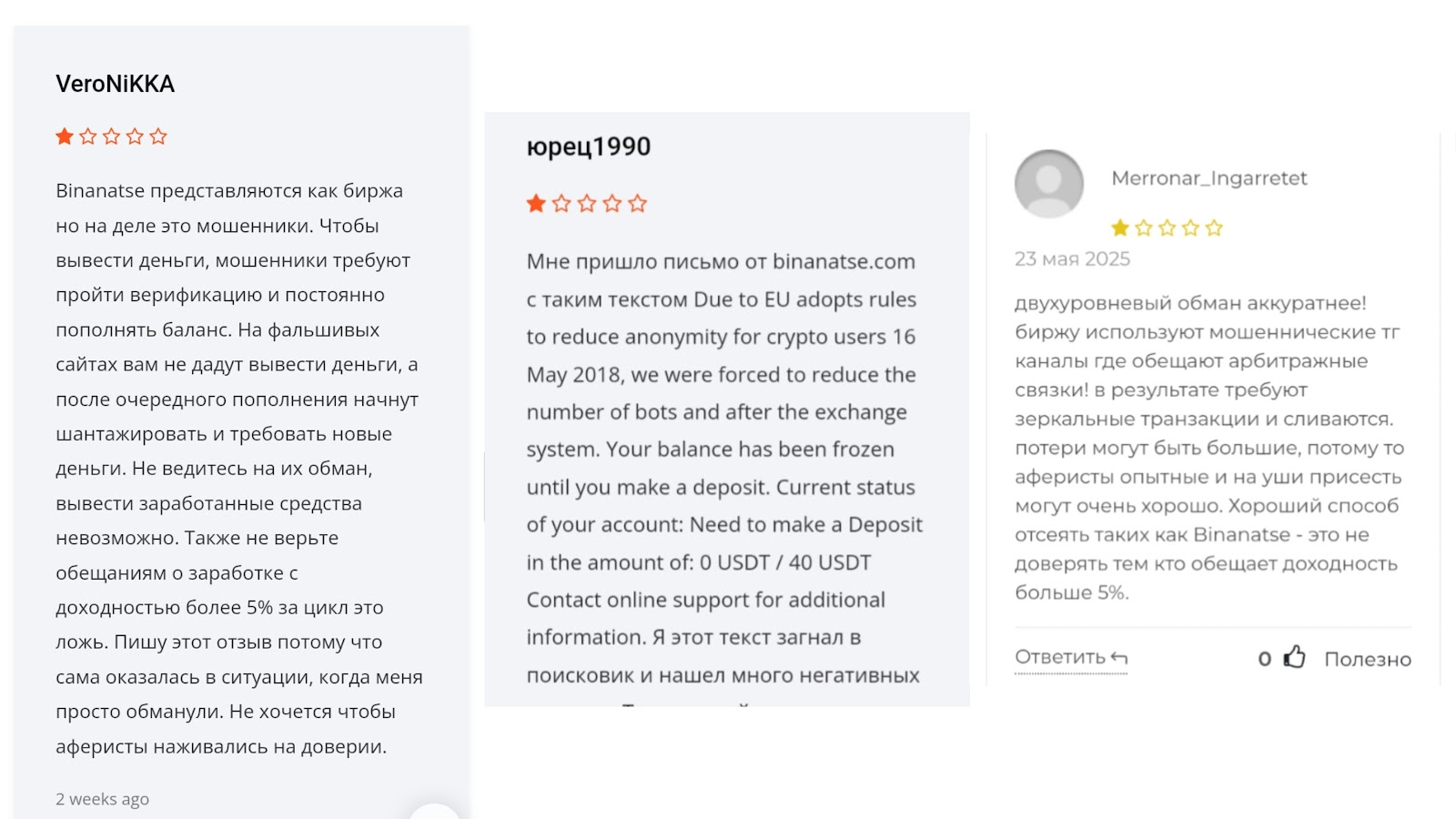Viewport: 1456px width, 819px height.
Task: Open the Merronar_Ingarretet profile name
Action: 1209,177
